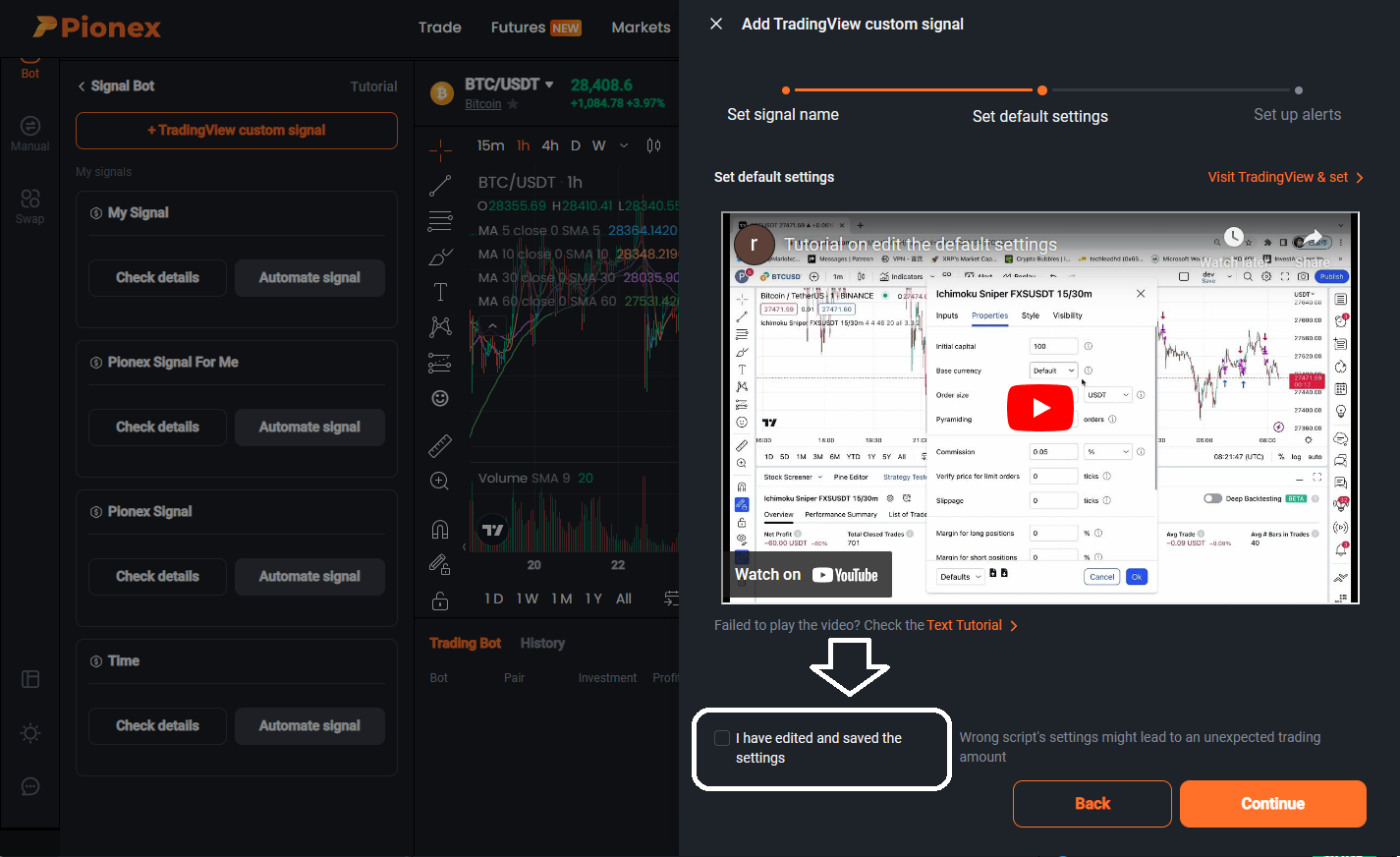The image size is (1400, 857).
Task: Click the Continue button
Action: click(1272, 804)
